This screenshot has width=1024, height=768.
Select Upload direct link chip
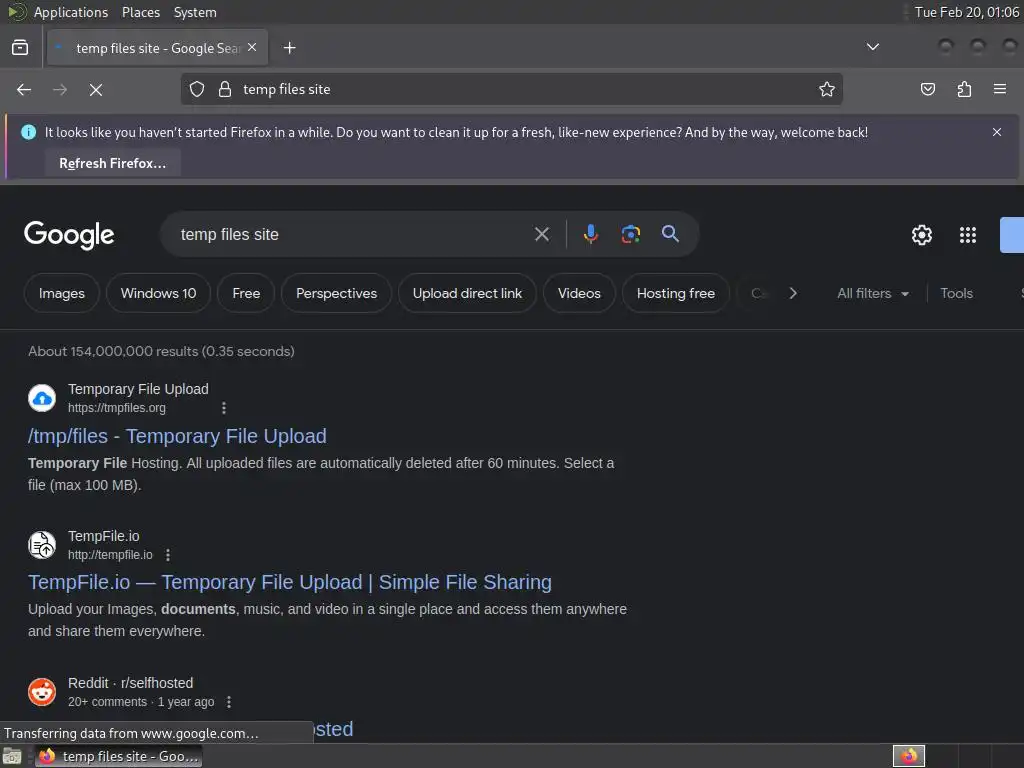[x=468, y=293]
